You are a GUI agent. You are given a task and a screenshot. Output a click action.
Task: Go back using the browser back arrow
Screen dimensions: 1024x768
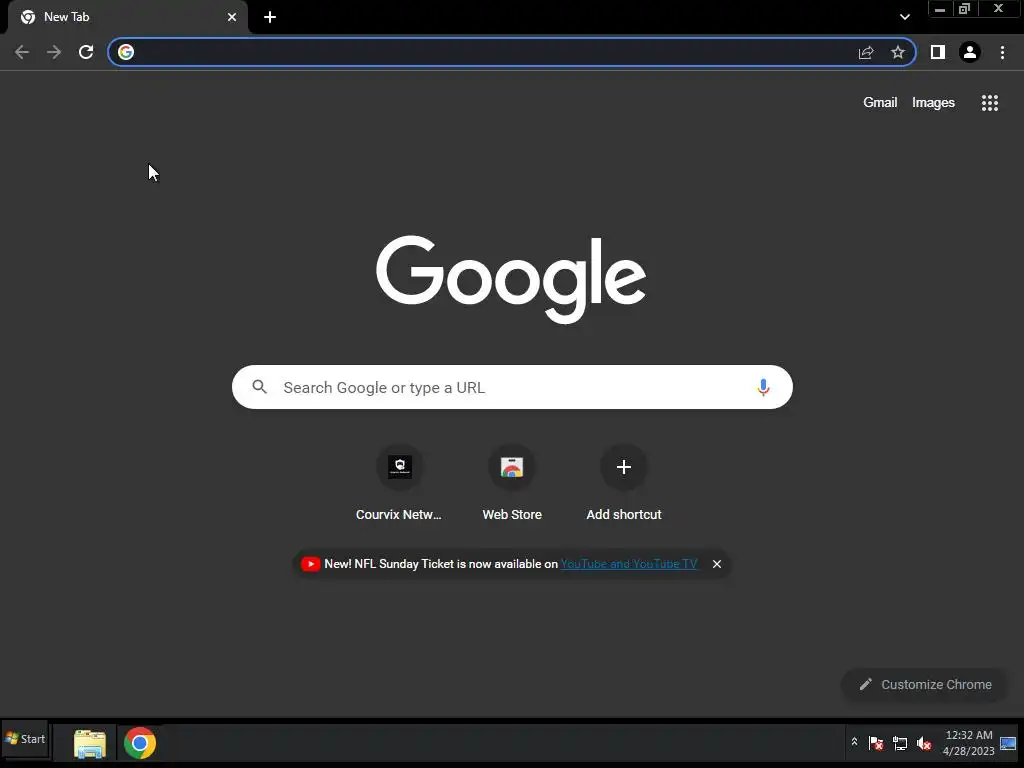coord(22,52)
